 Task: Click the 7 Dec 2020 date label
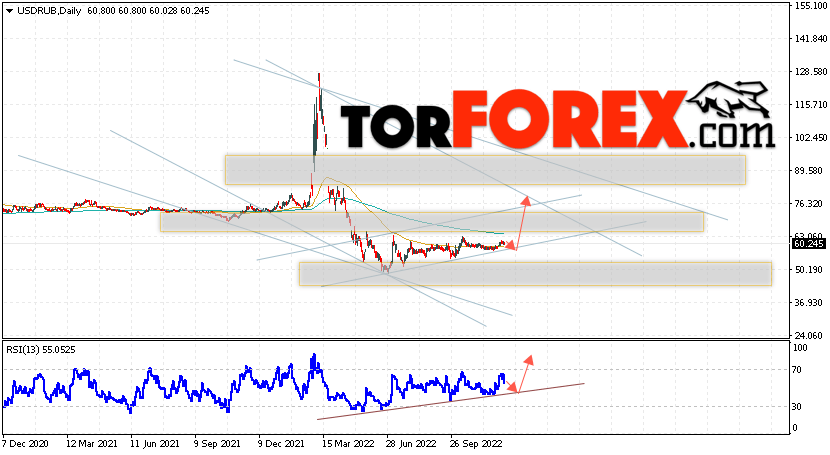(x=25, y=443)
